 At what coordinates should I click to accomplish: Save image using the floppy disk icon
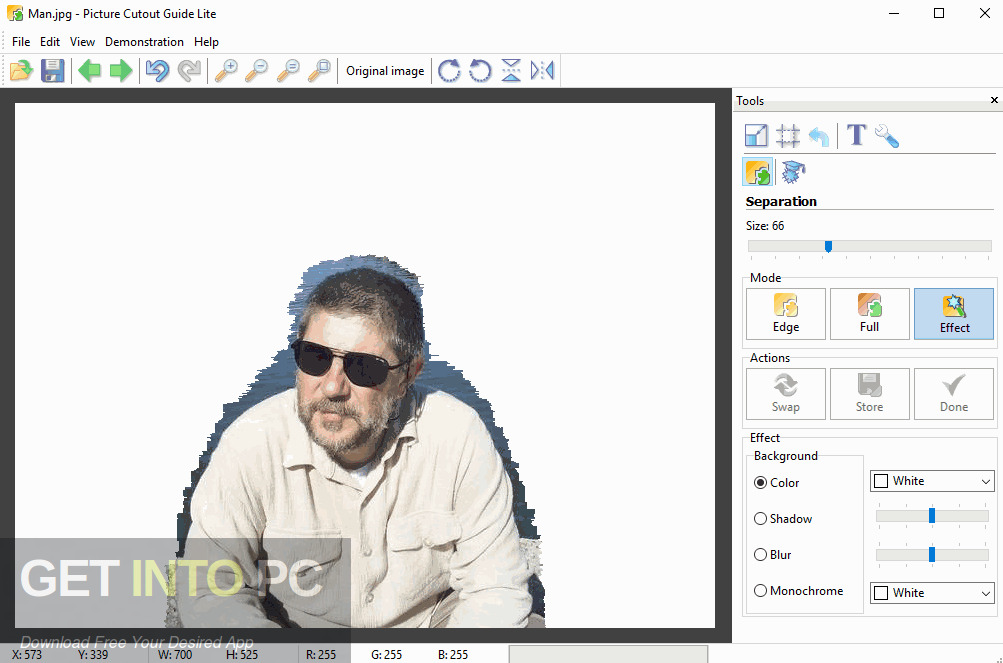(52, 70)
